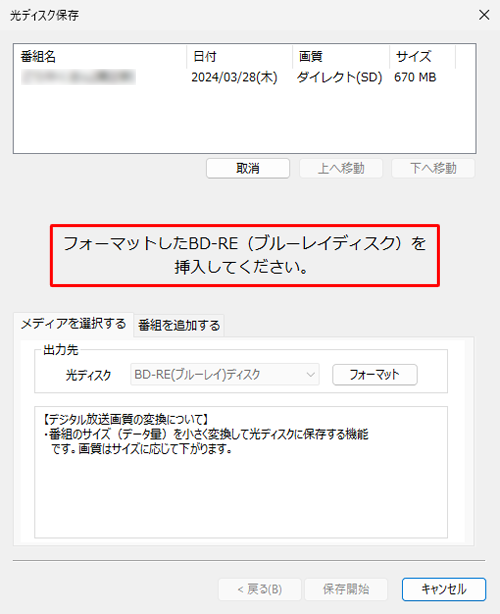Click the 画質 column header
This screenshot has width=500, height=614.
[341, 56]
